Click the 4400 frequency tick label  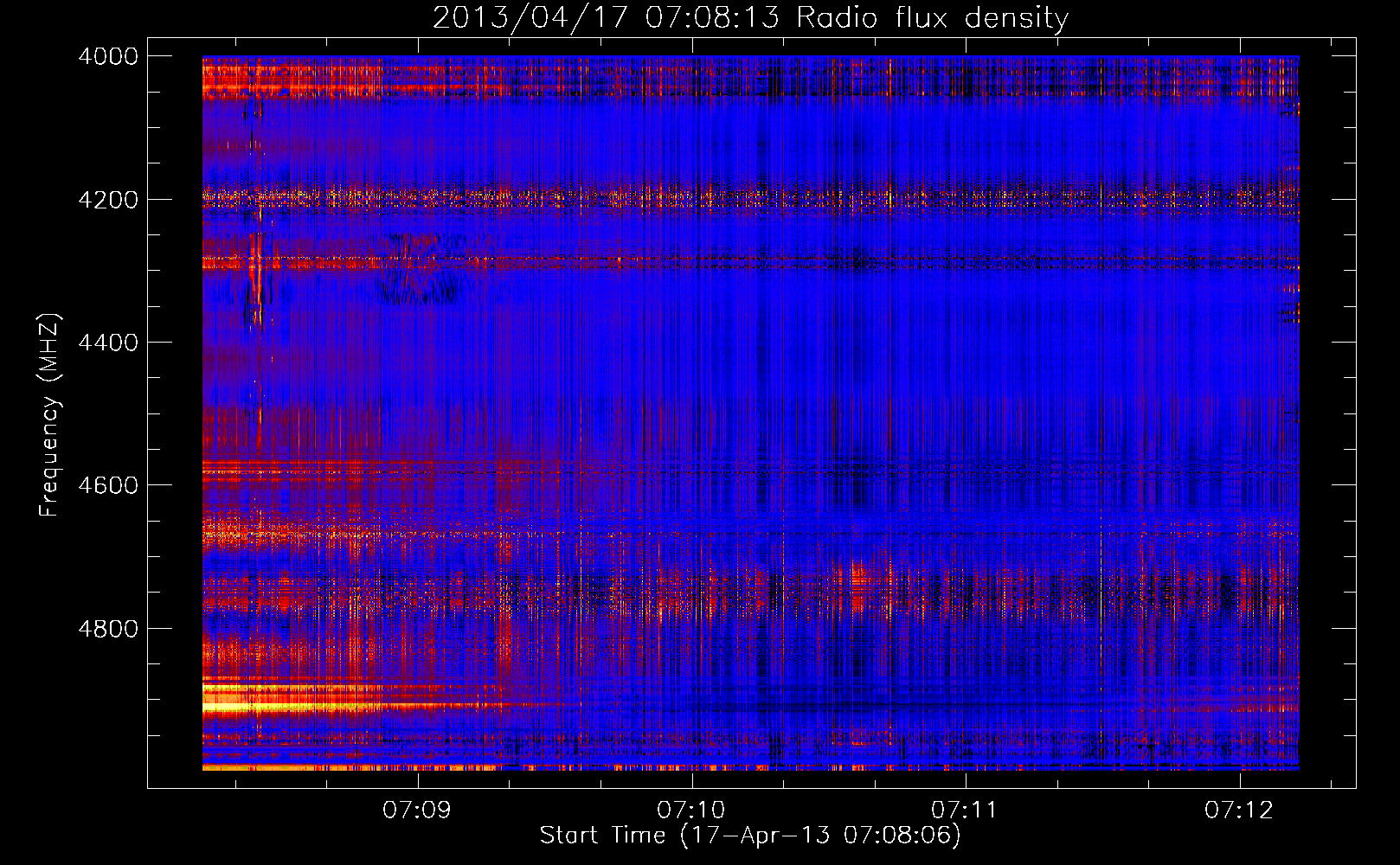click(108, 343)
